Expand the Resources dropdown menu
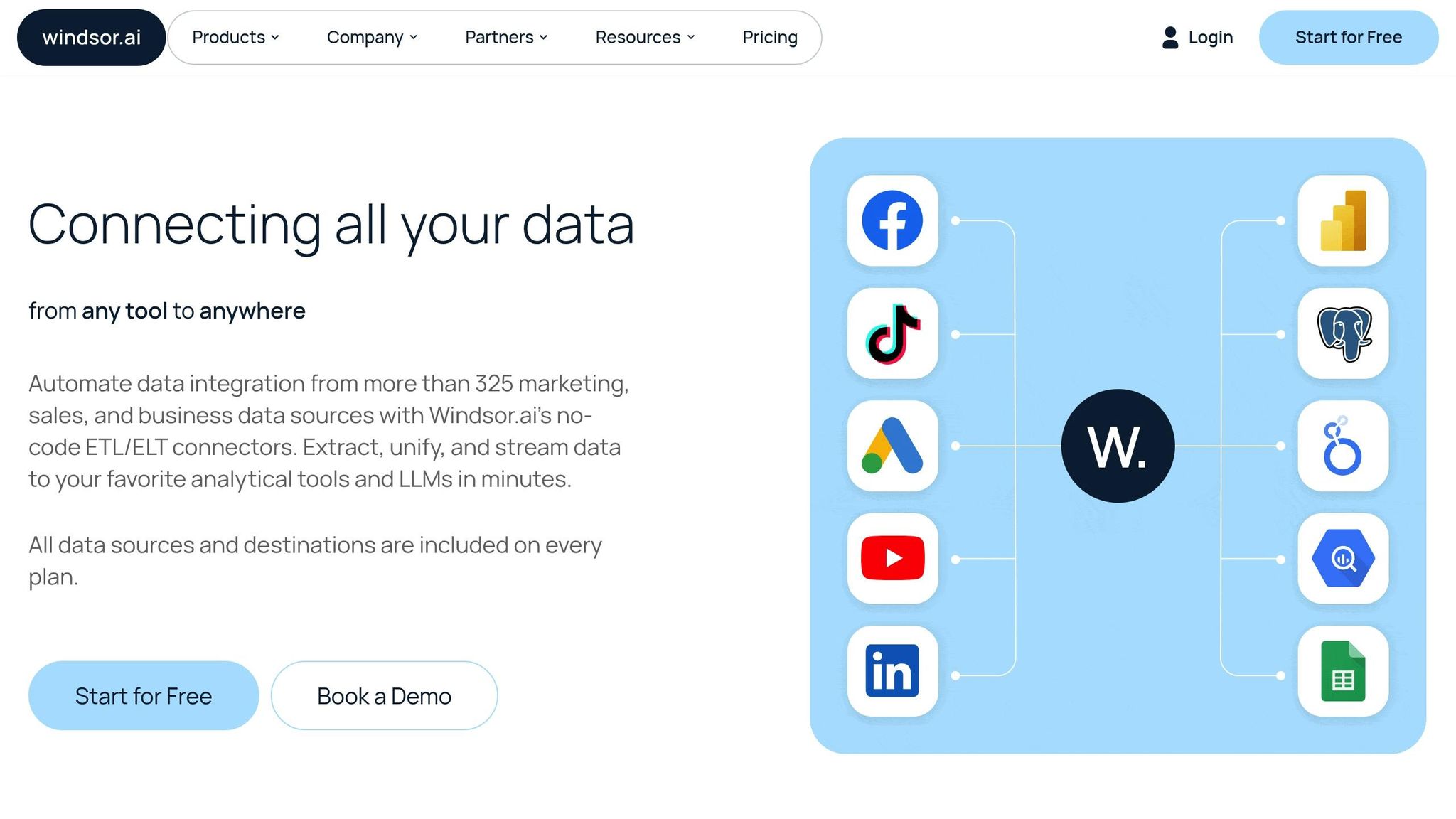This screenshot has height=819, width=1456. (644, 37)
